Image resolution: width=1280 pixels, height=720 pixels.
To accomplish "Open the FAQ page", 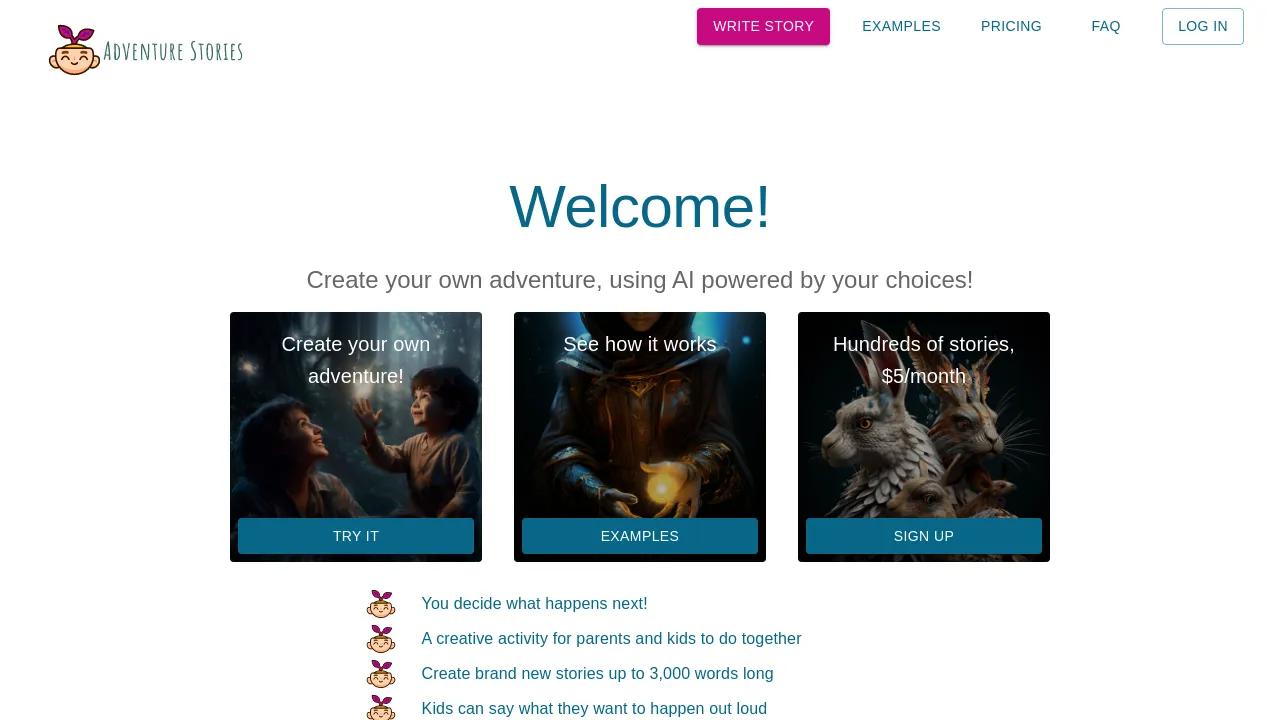I will [1106, 26].
